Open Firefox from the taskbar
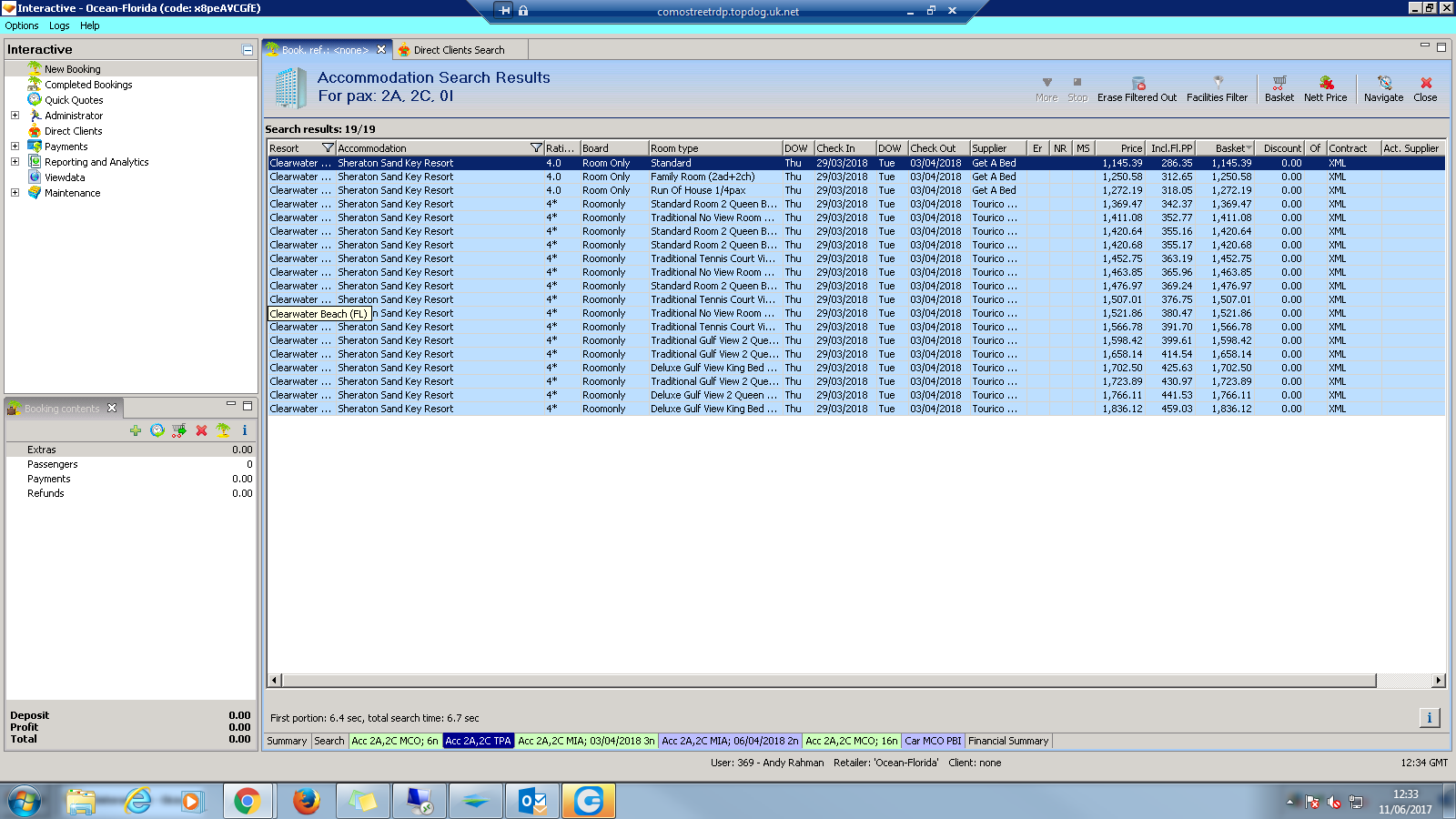 coord(306,801)
